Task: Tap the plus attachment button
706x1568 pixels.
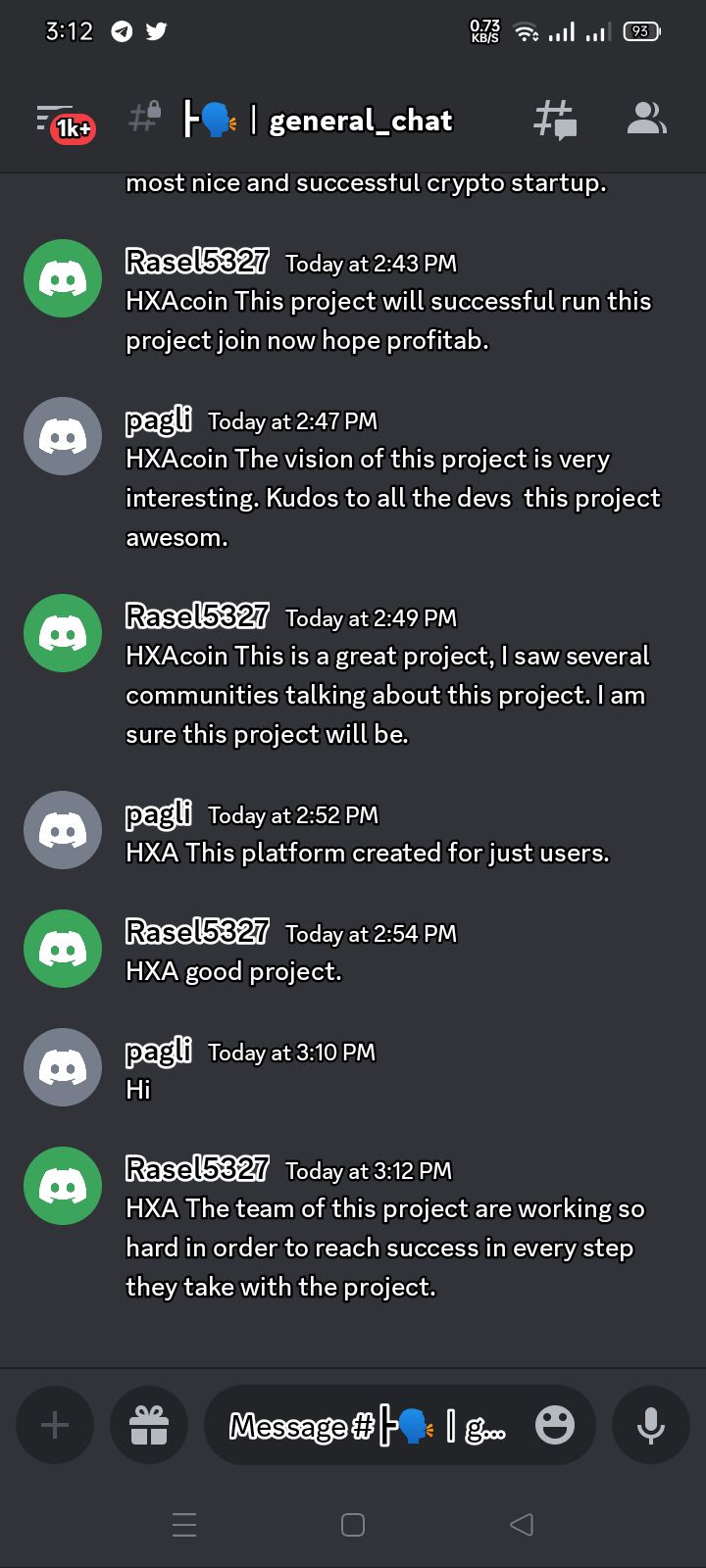Action: pyautogui.click(x=55, y=1425)
